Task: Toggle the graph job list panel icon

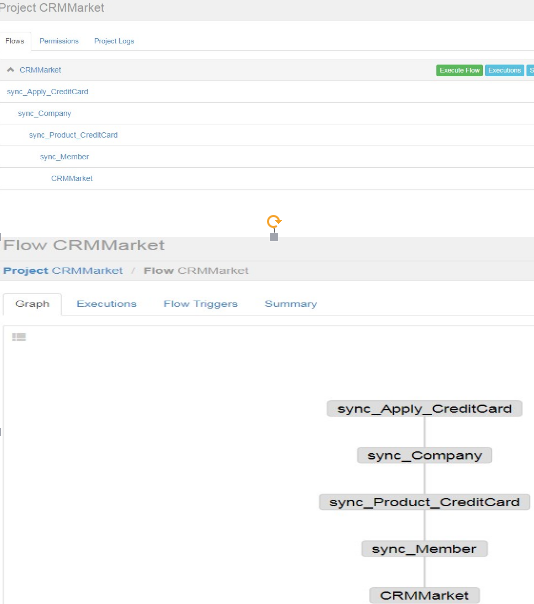Action: click(x=19, y=337)
